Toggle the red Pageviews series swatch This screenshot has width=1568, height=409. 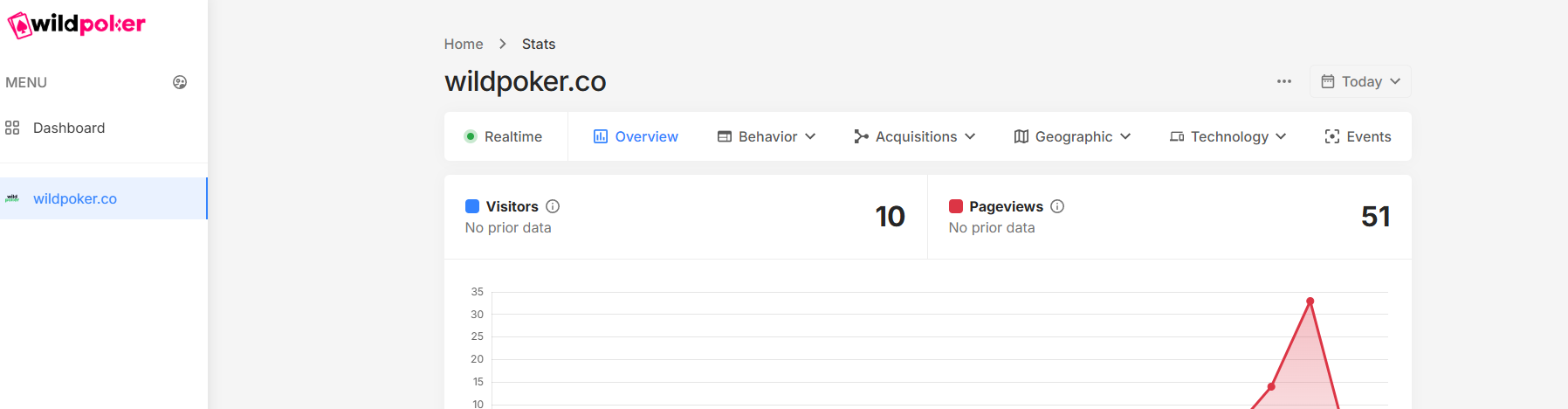956,206
